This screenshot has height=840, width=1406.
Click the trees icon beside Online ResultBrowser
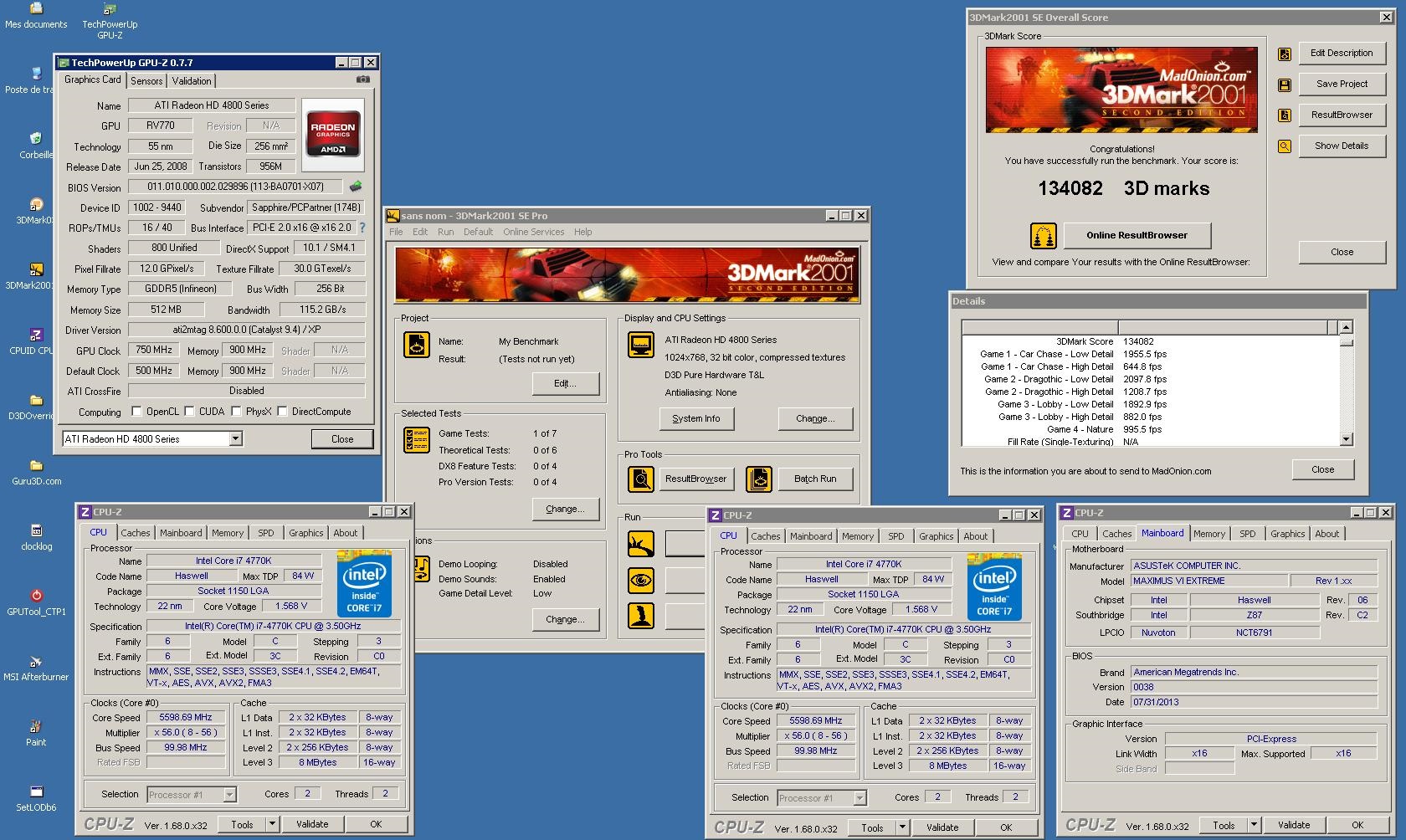[1043, 236]
